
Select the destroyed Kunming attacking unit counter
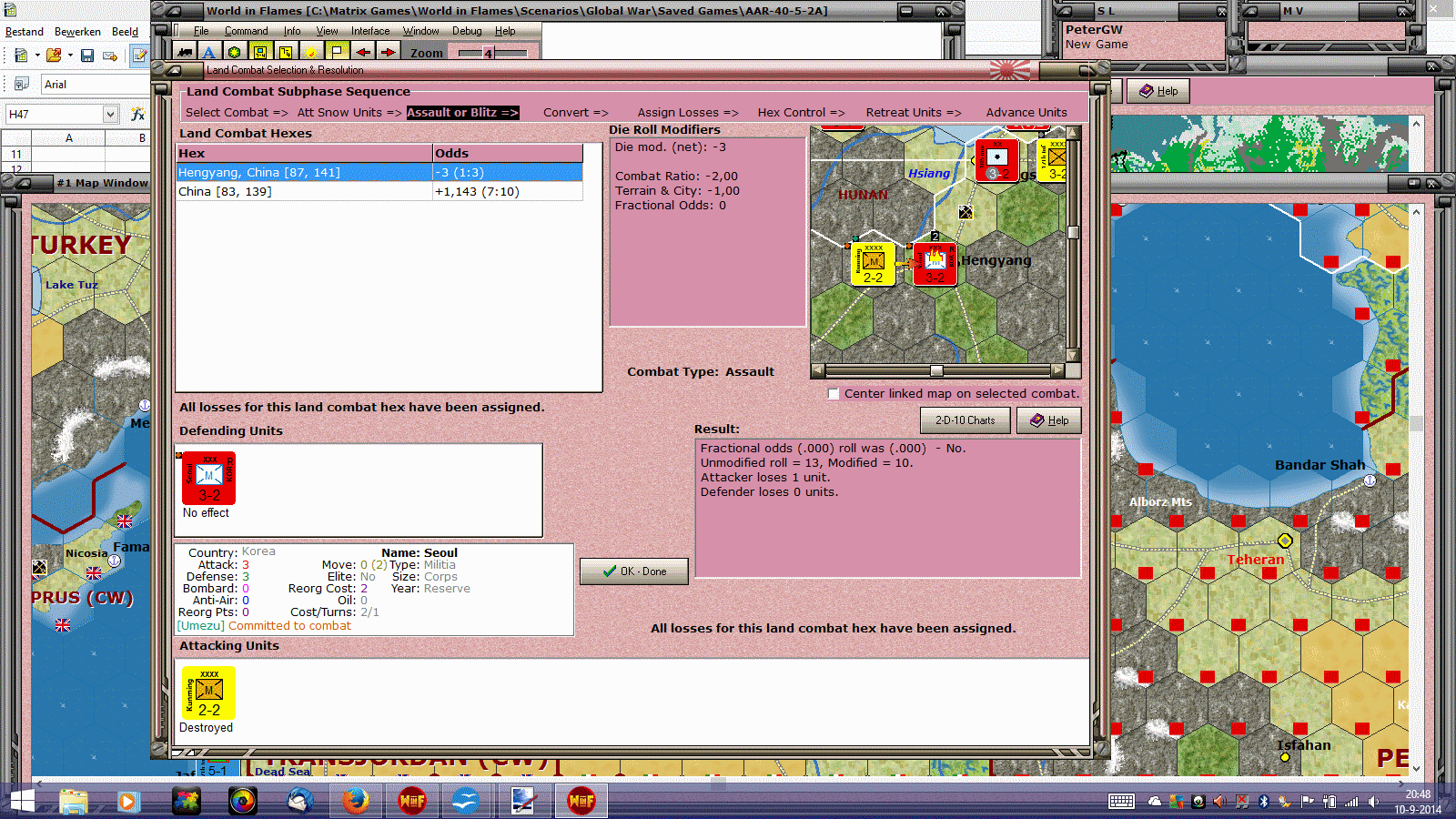click(x=208, y=693)
